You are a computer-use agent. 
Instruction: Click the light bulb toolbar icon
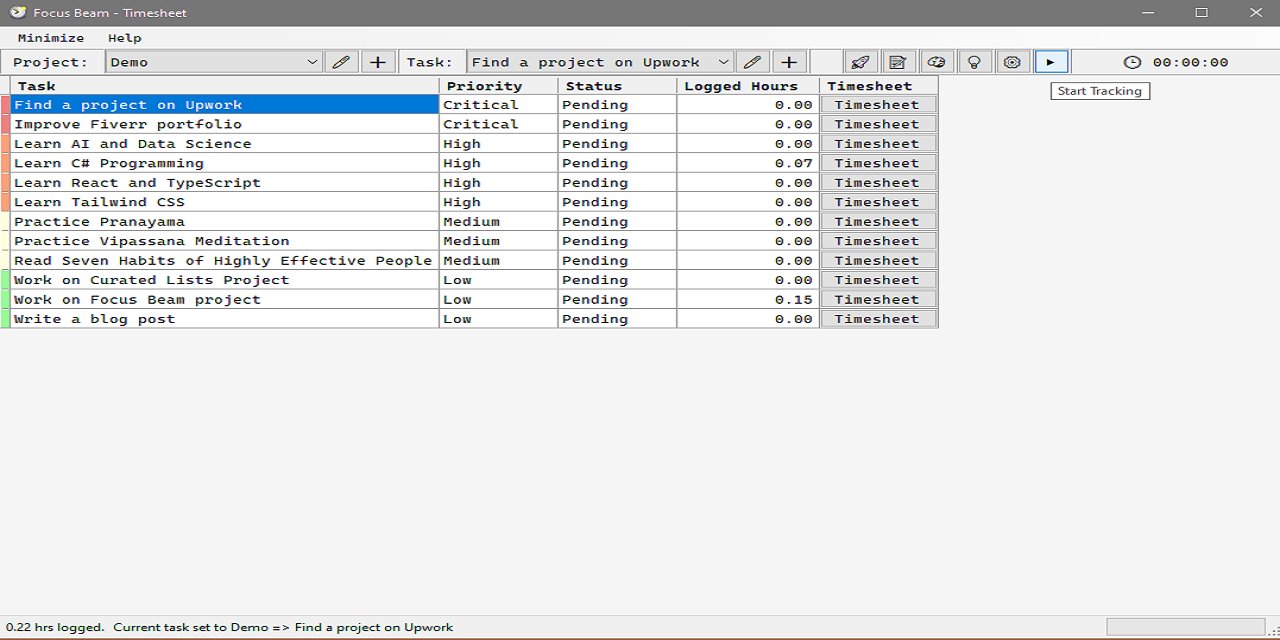[x=974, y=62]
